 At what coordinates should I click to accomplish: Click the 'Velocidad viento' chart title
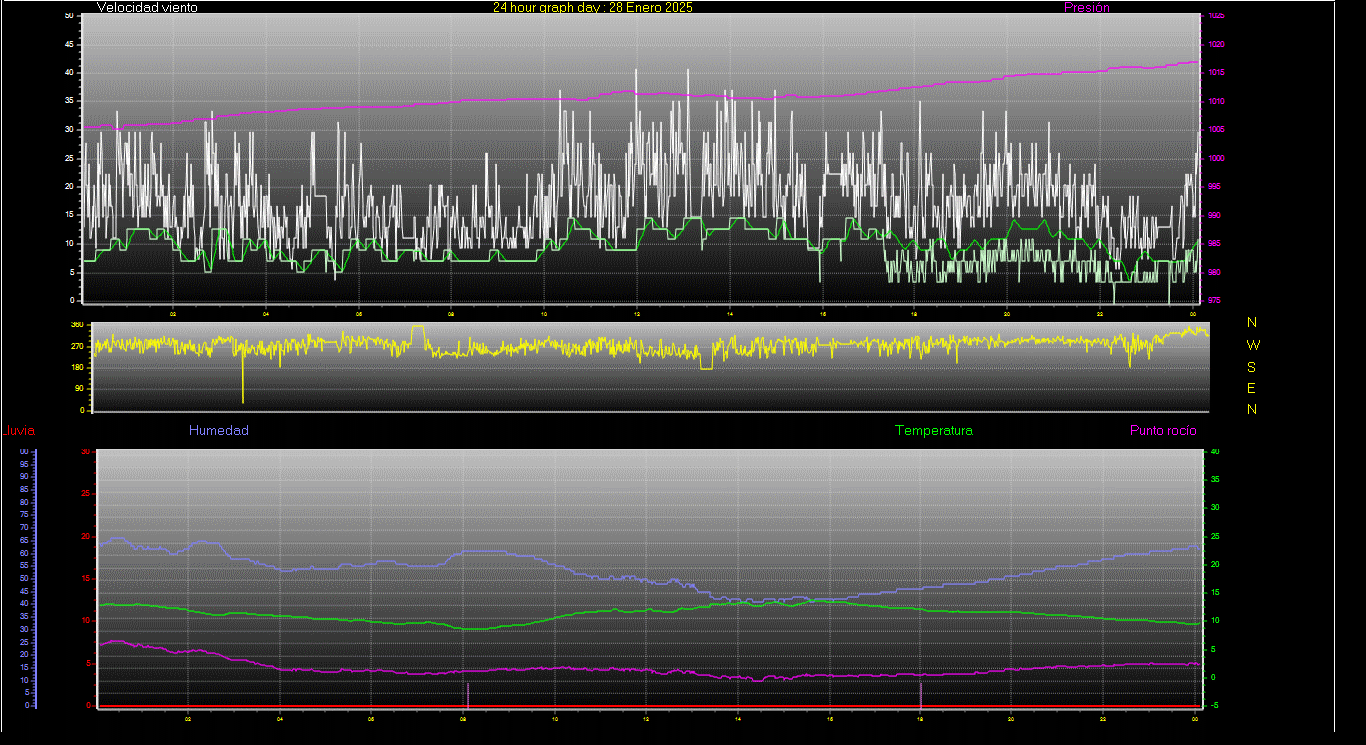point(147,7)
